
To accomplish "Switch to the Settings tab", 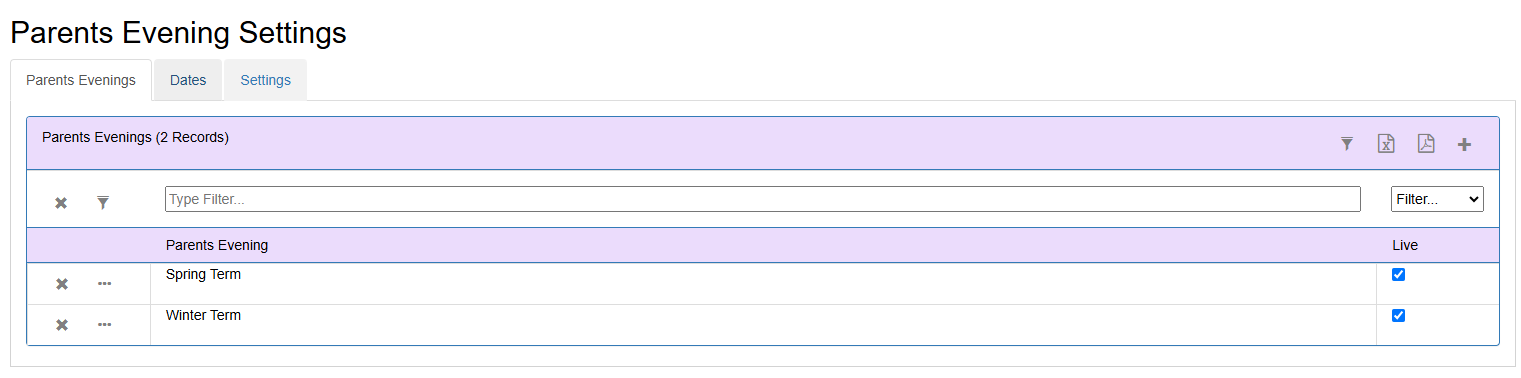I will [265, 80].
